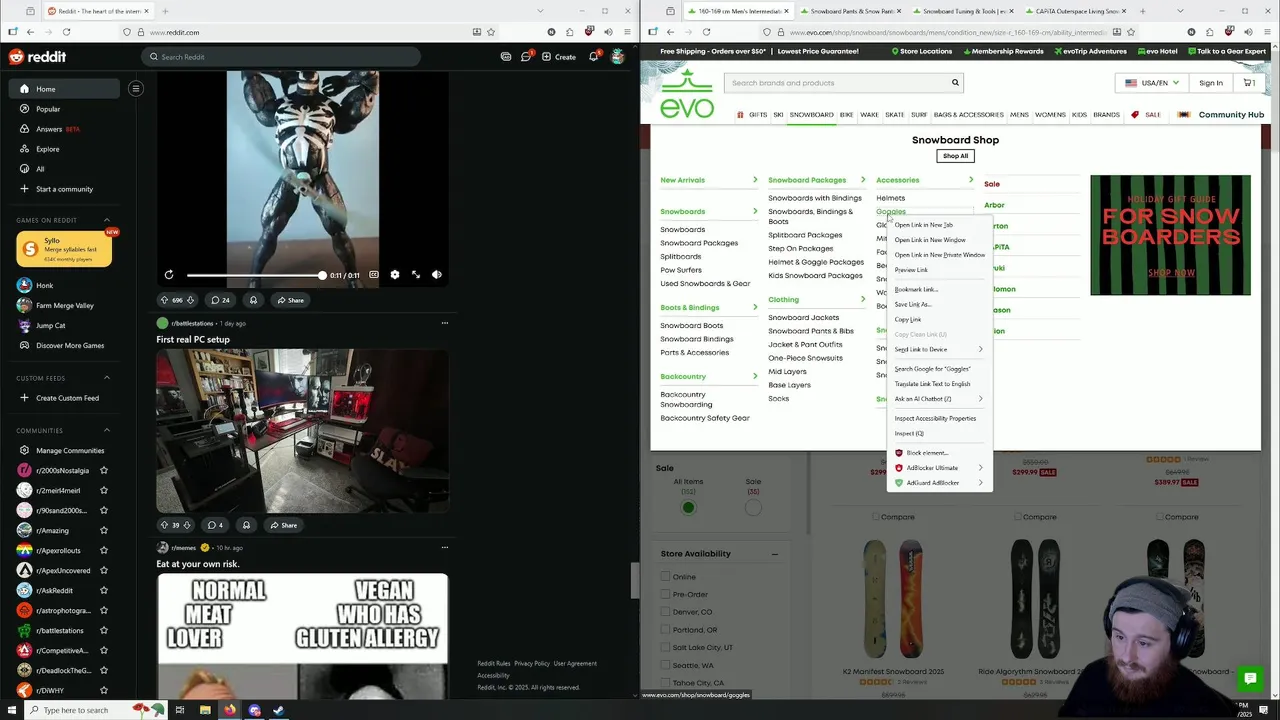Switch to Snowboard Pants & Snow Pants tab
1280x720 pixels.
[851, 11]
